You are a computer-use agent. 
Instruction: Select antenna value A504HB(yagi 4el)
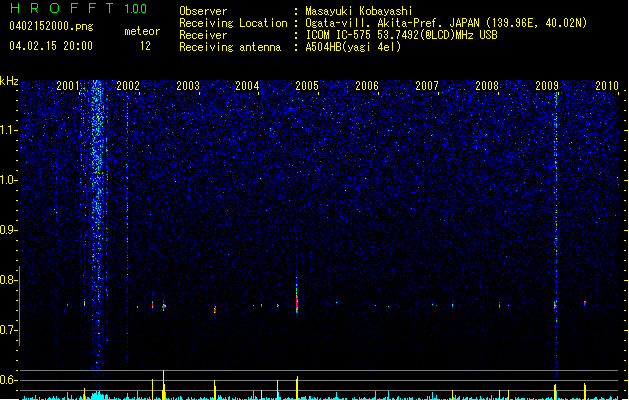(353, 47)
